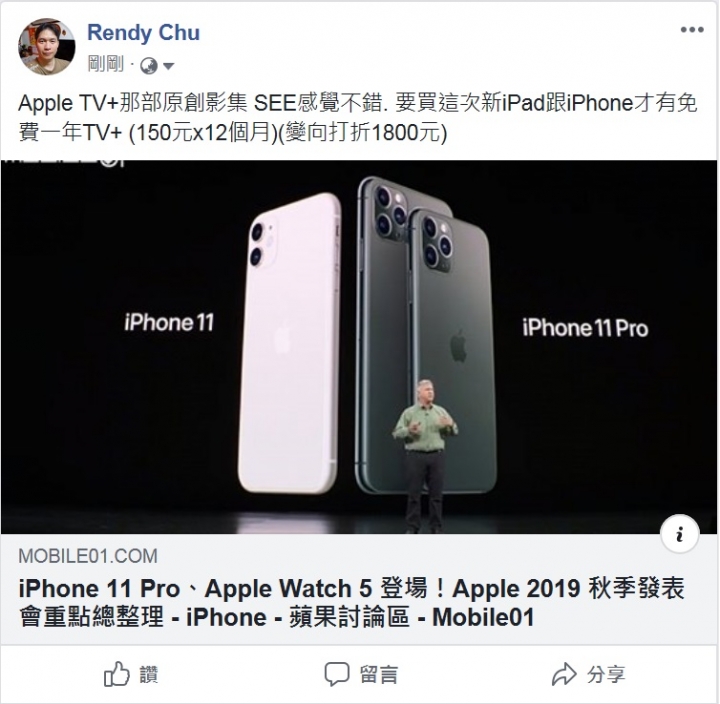Click the iPhone 11 Pro label in preview
The width and height of the screenshot is (720, 704).
click(585, 328)
